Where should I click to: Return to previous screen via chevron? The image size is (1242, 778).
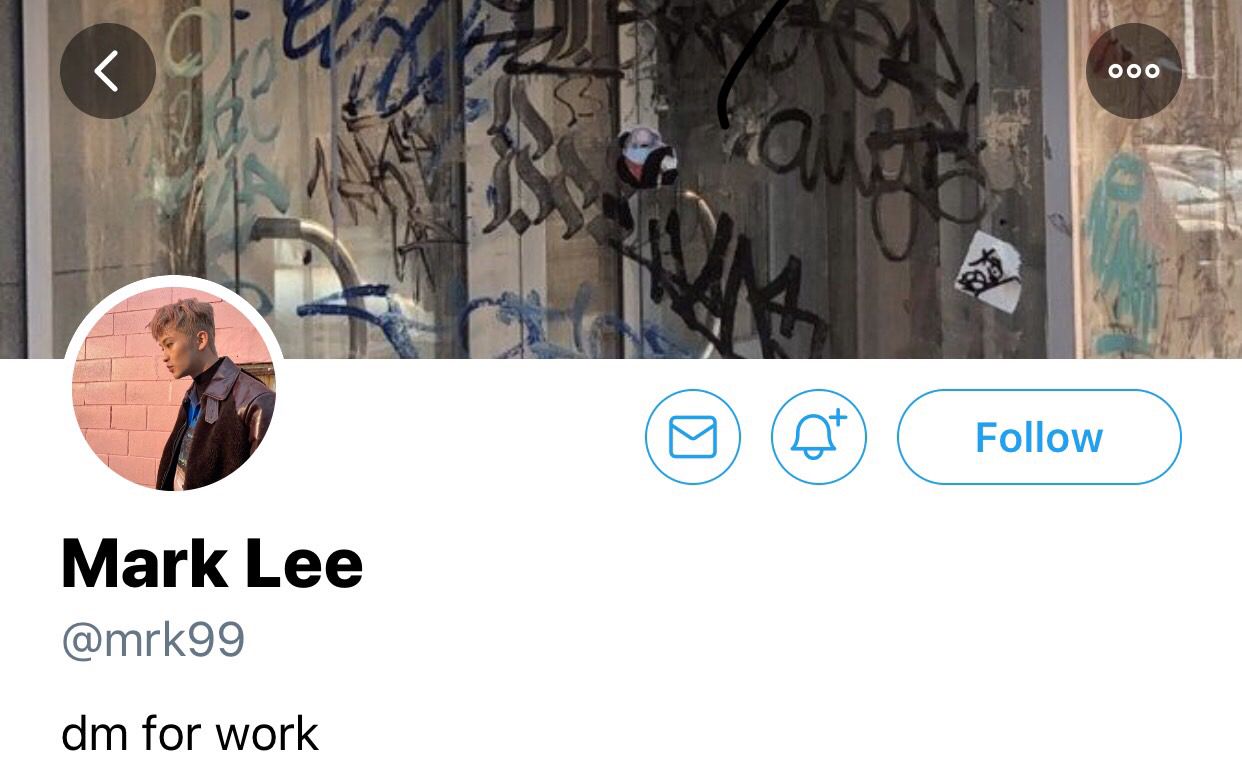[108, 71]
